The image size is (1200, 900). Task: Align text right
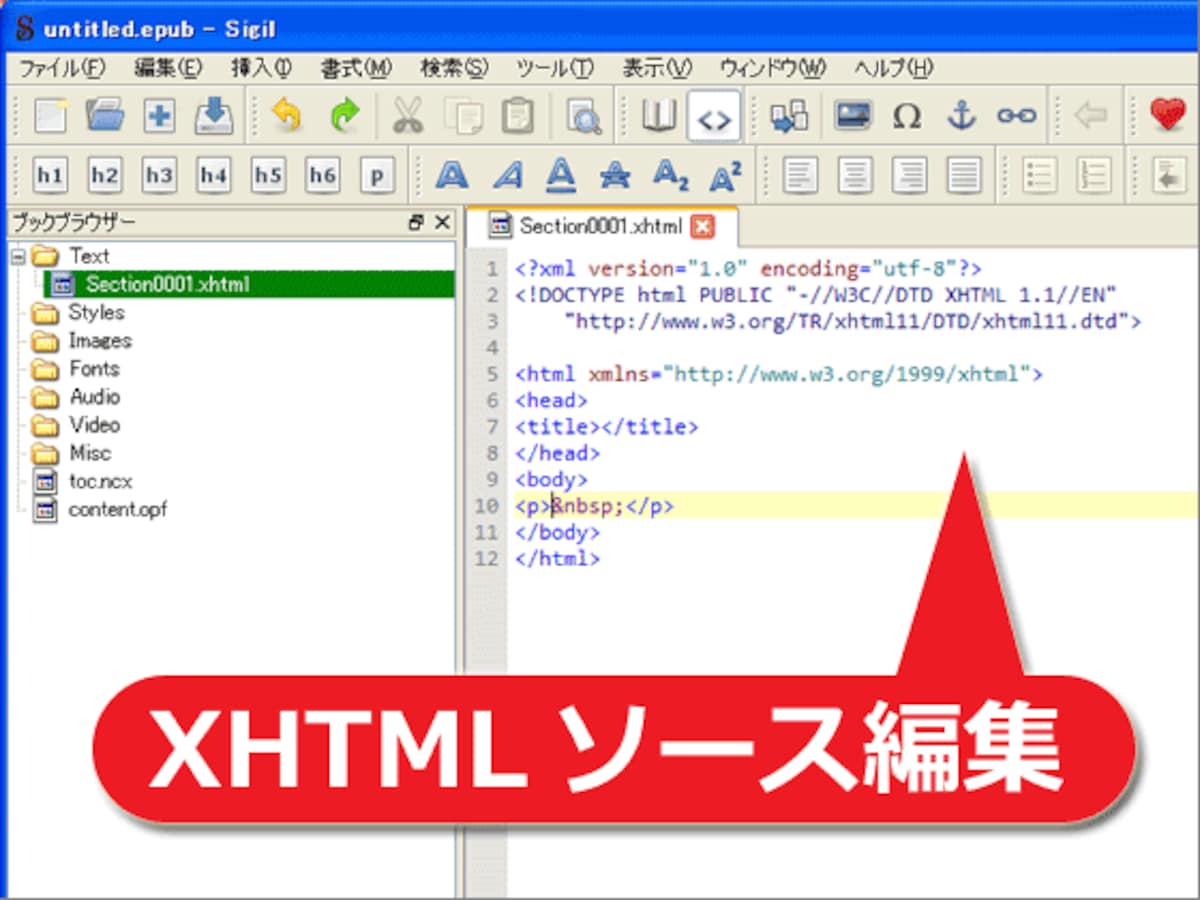pos(909,176)
